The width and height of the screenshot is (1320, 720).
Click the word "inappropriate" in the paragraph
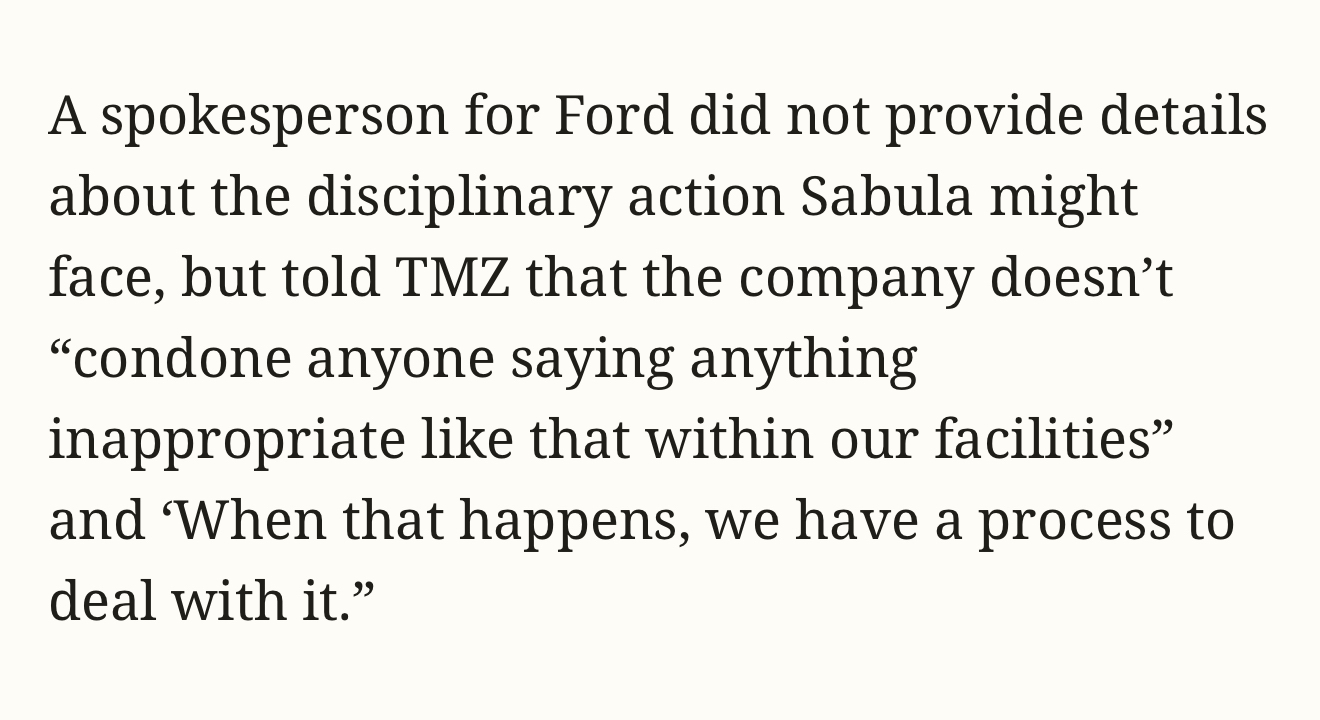[x=226, y=440]
